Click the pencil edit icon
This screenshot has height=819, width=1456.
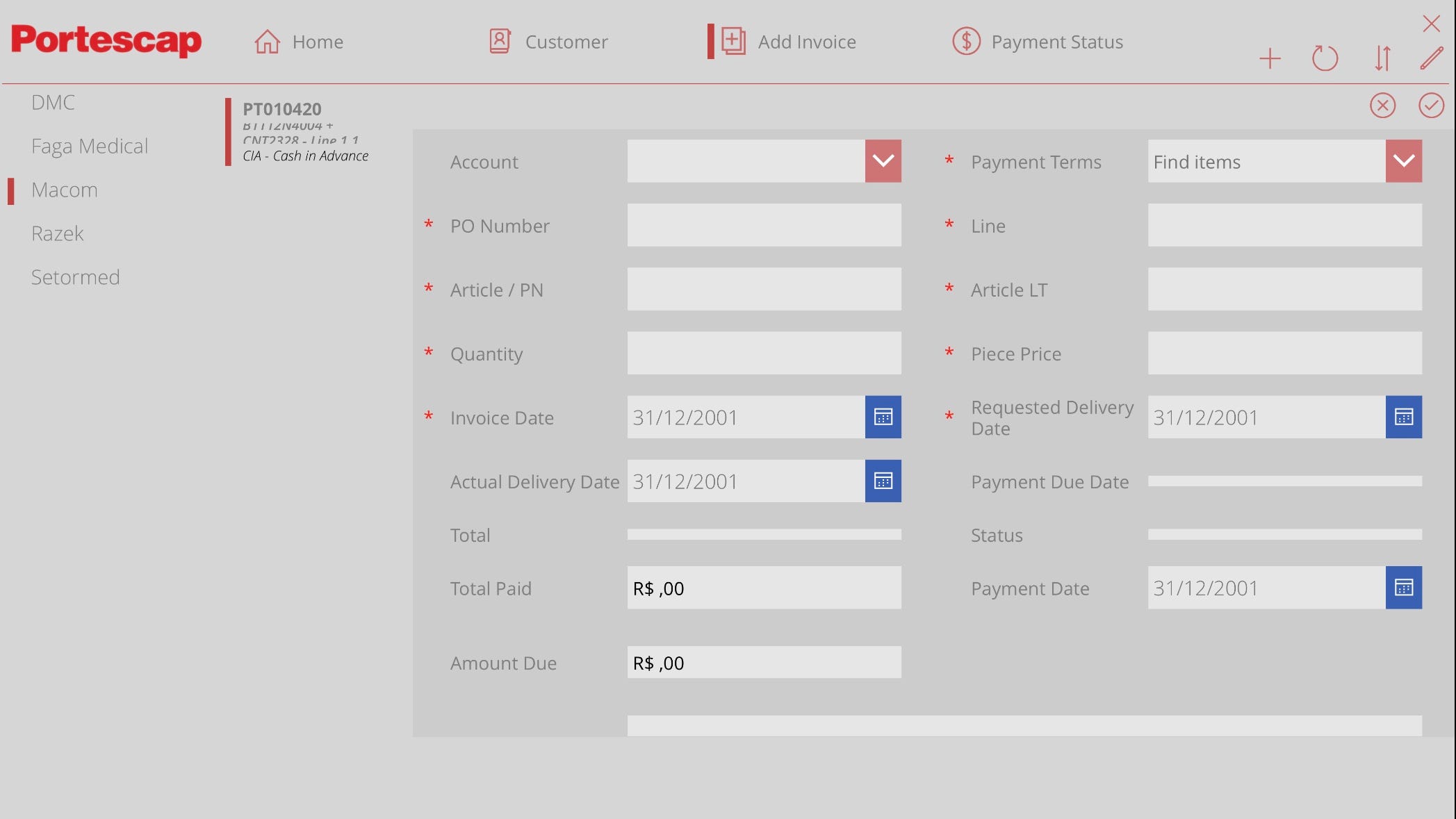1432,58
